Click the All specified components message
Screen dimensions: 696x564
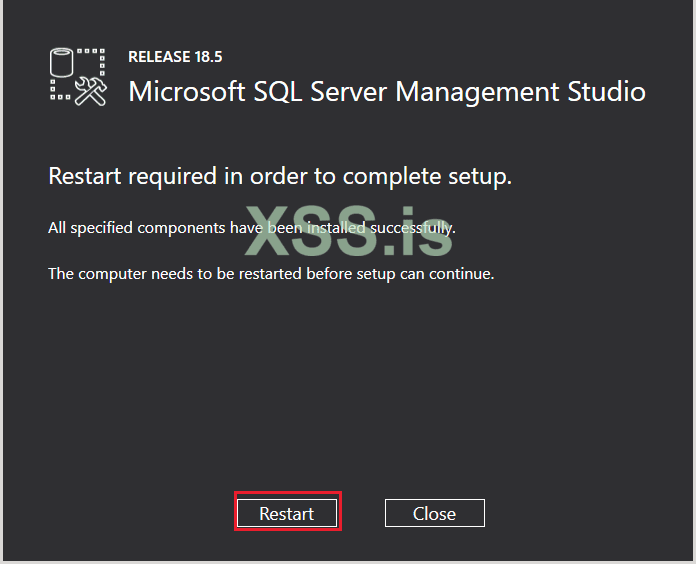pyautogui.click(x=251, y=227)
